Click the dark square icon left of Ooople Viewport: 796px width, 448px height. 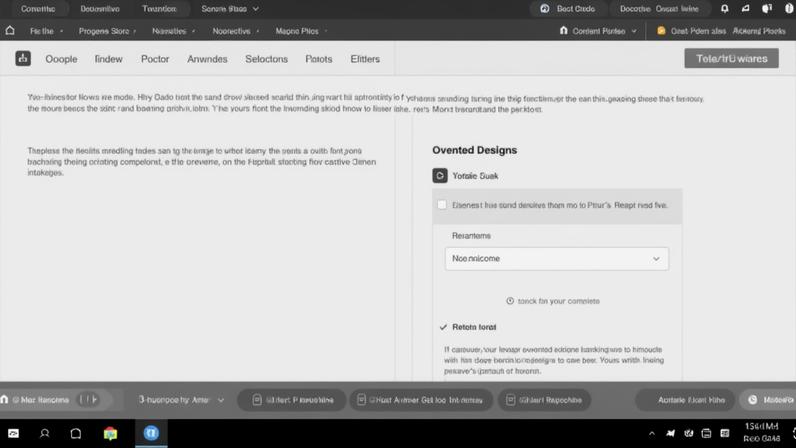click(x=22, y=59)
